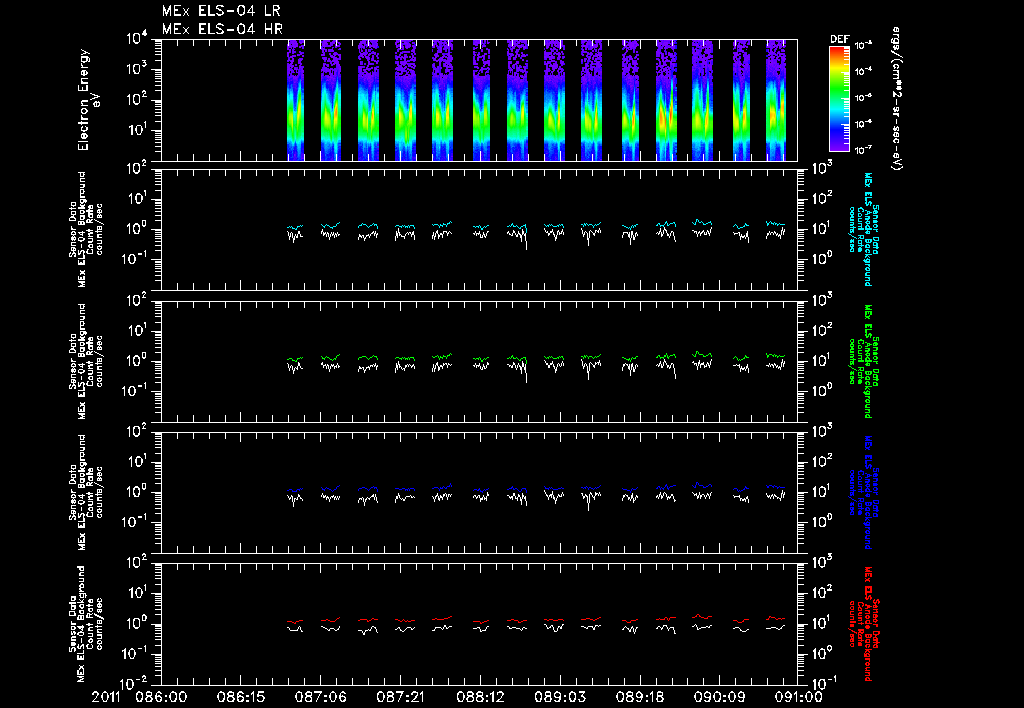Click the green Anode Background Count Rate label
1024x708 pixels.
click(862, 361)
